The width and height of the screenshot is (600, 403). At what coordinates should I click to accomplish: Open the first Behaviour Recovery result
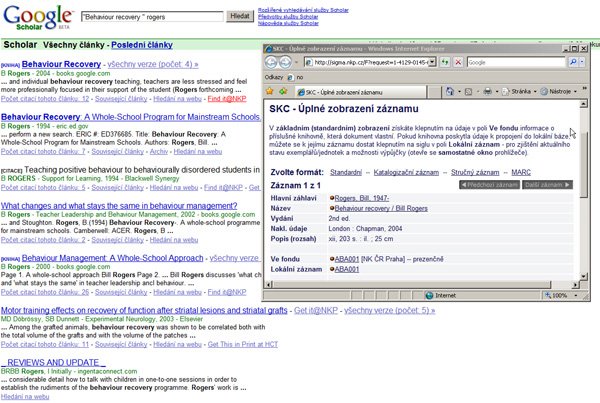(61, 64)
